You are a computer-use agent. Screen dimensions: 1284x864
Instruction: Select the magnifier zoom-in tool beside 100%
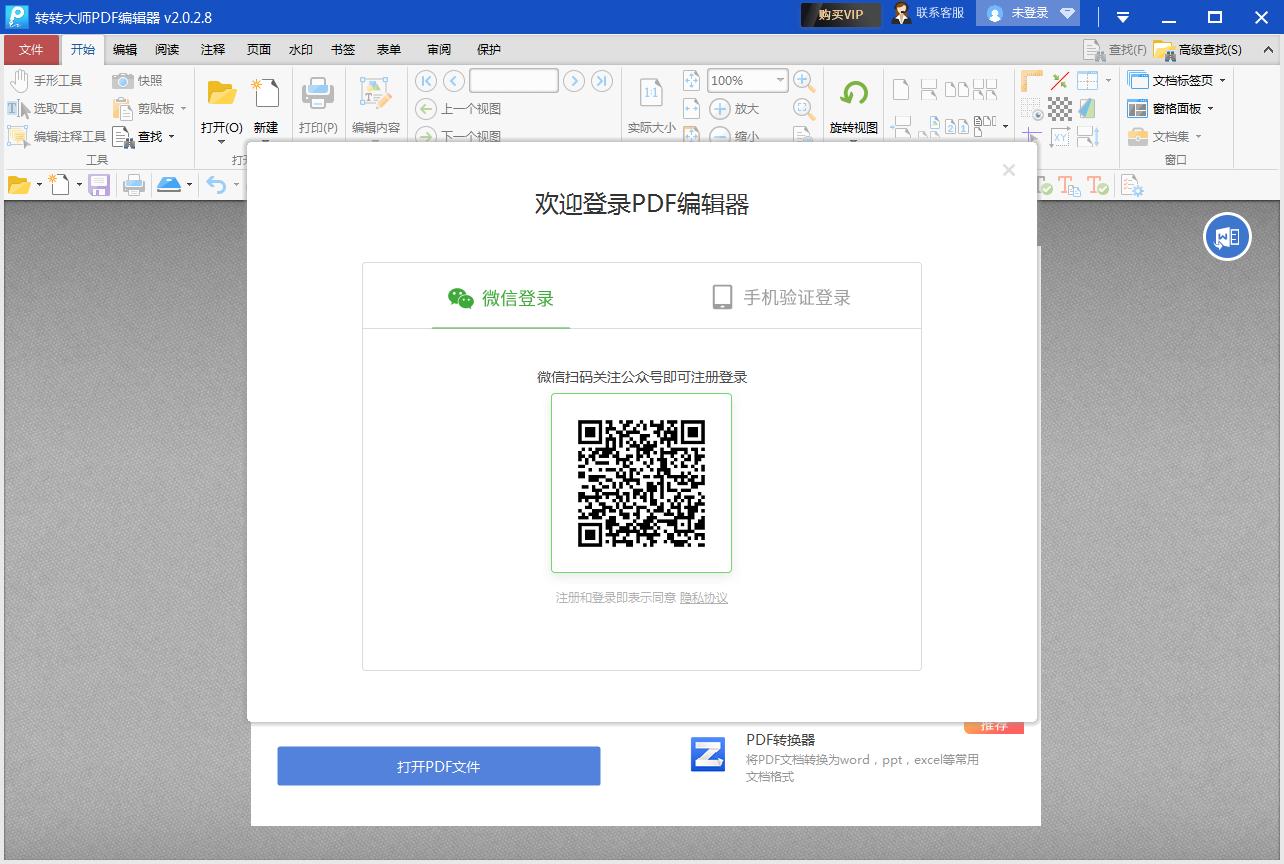[x=804, y=81]
